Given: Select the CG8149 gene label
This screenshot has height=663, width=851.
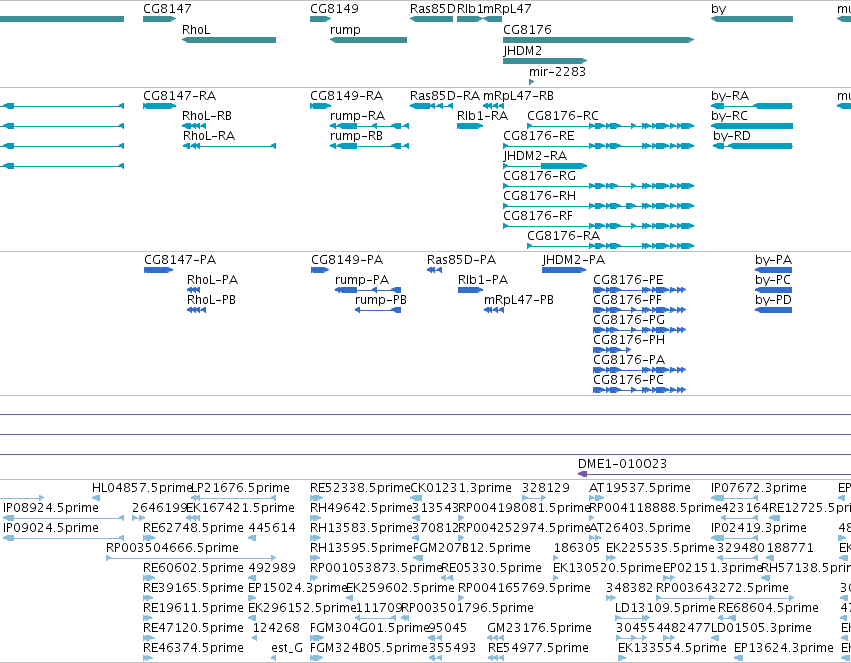Looking at the screenshot, I should (x=334, y=9).
